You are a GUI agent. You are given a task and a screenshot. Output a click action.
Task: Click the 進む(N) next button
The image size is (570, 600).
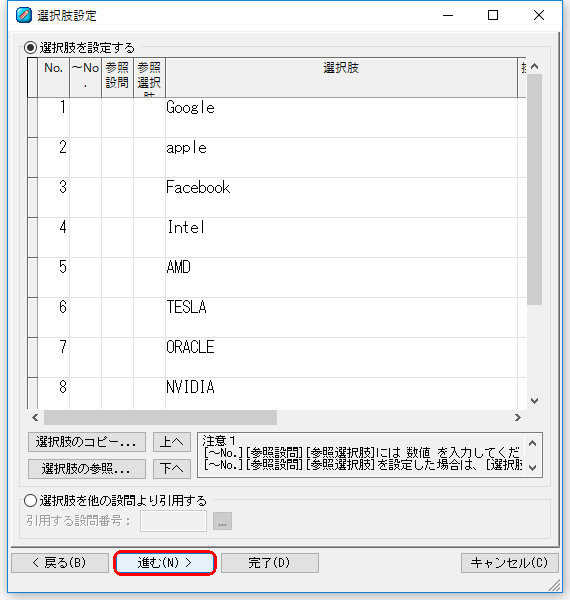[x=165, y=563]
